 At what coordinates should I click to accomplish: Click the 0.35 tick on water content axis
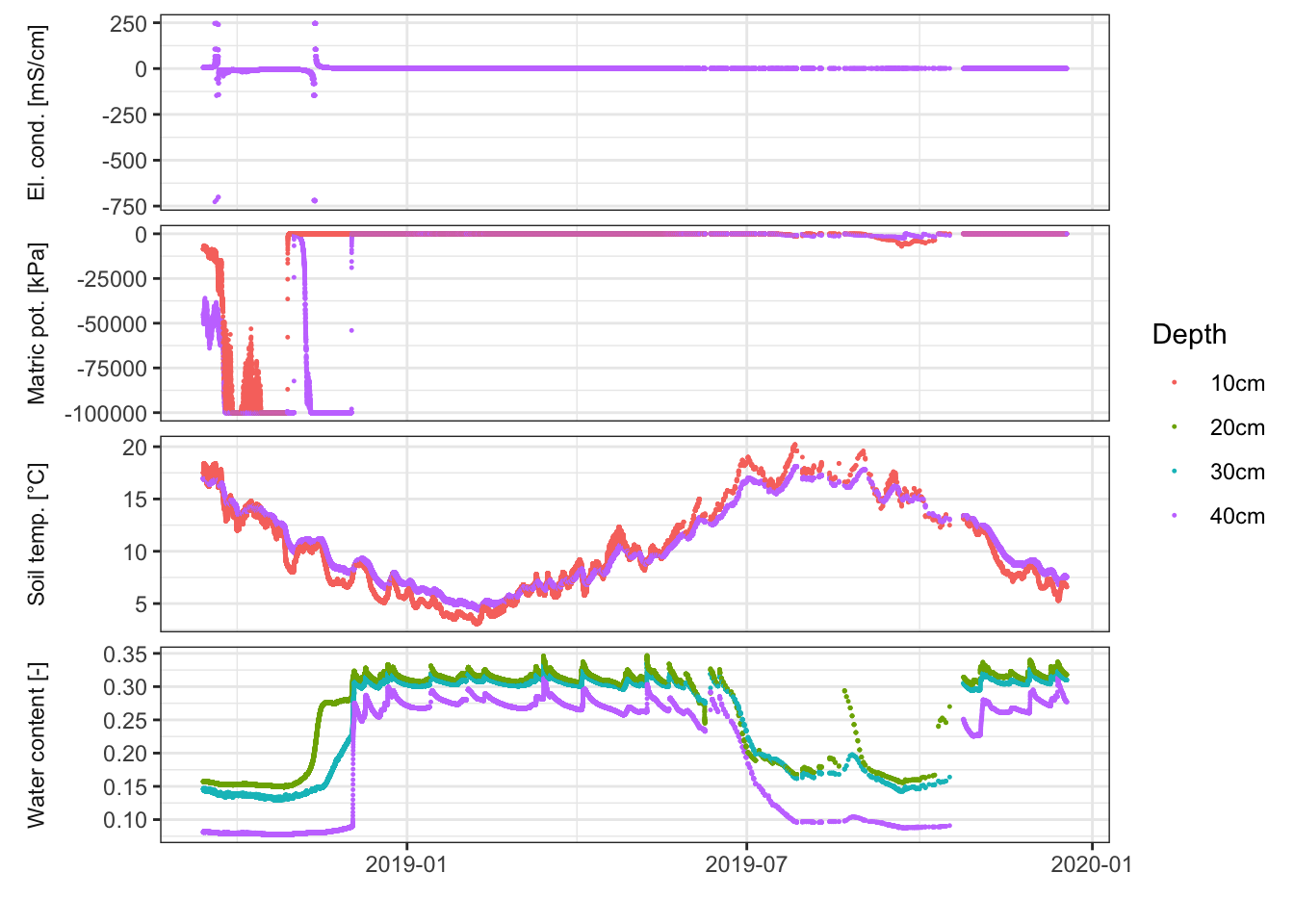(x=125, y=654)
